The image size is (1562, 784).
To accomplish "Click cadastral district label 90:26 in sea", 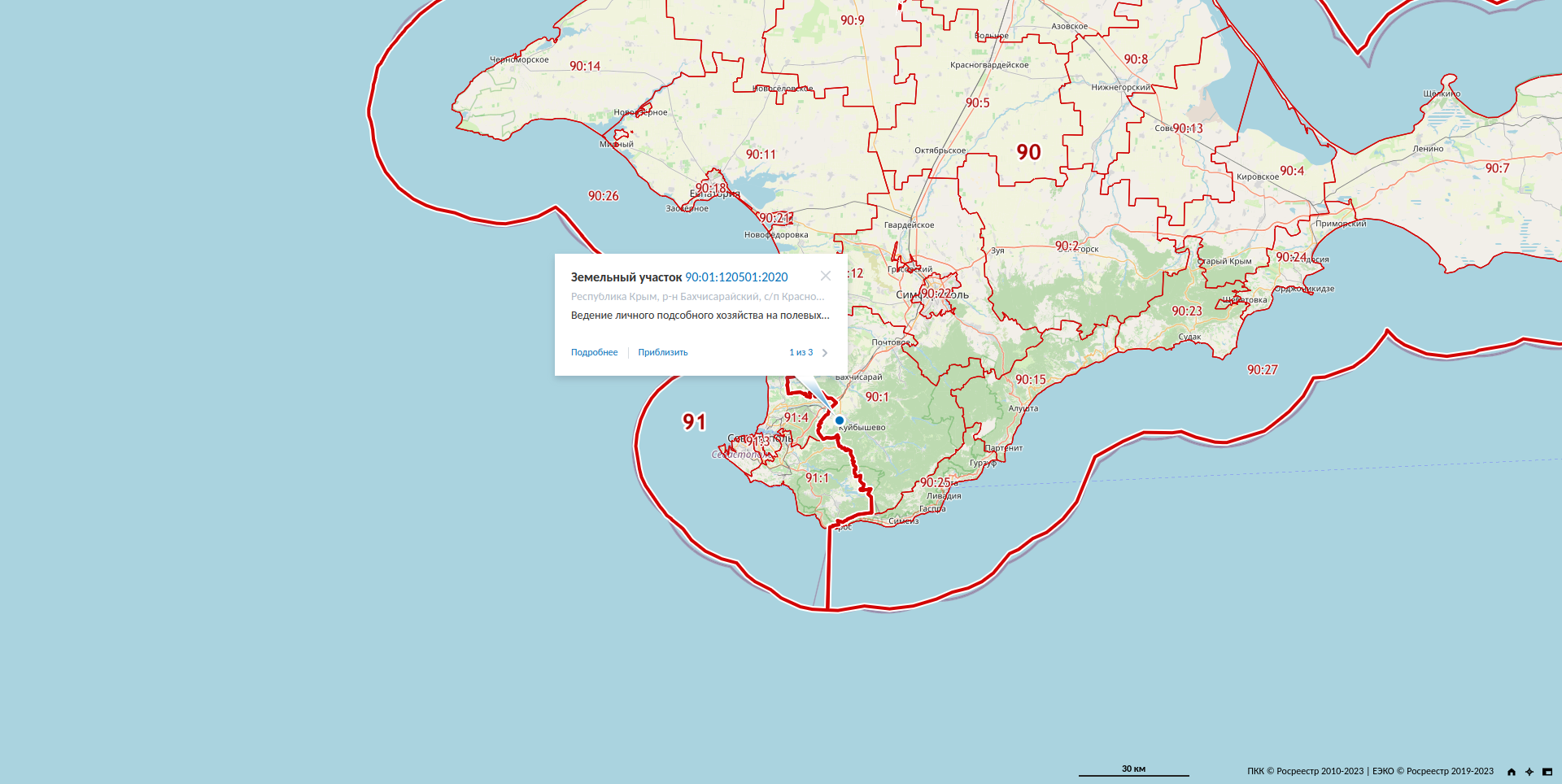I will [603, 196].
